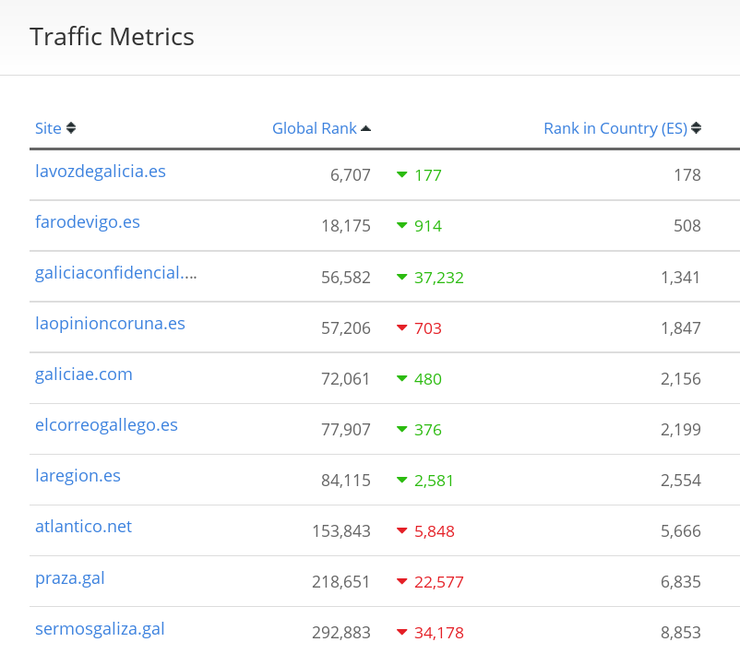Click the Site column sort arrows icon
This screenshot has width=740, height=654.
(x=71, y=128)
